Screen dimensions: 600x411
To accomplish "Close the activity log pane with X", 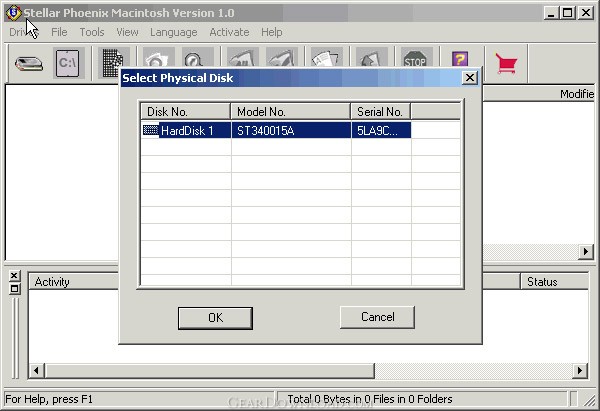I will point(14,276).
